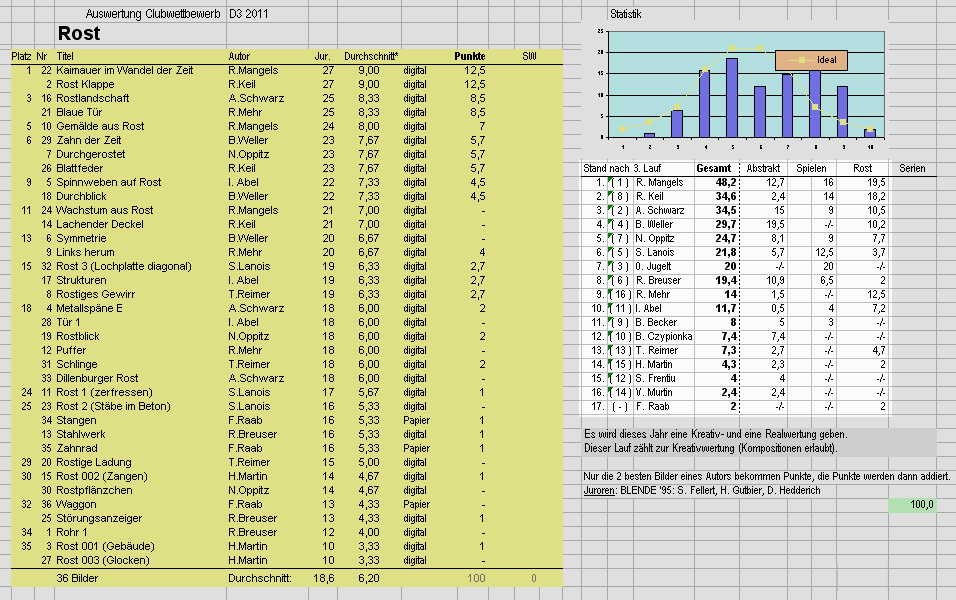
Task: Select the 'Autor' column header
Action: pyautogui.click(x=239, y=56)
